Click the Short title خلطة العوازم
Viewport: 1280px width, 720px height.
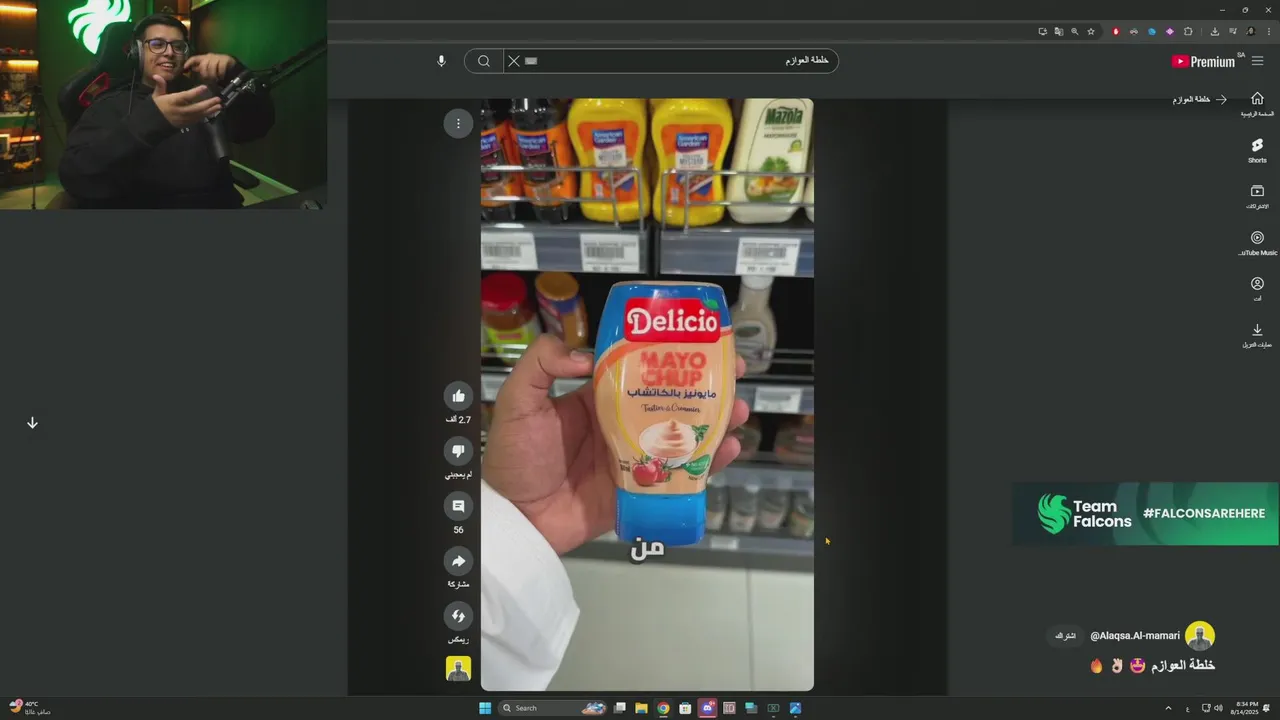point(1183,665)
